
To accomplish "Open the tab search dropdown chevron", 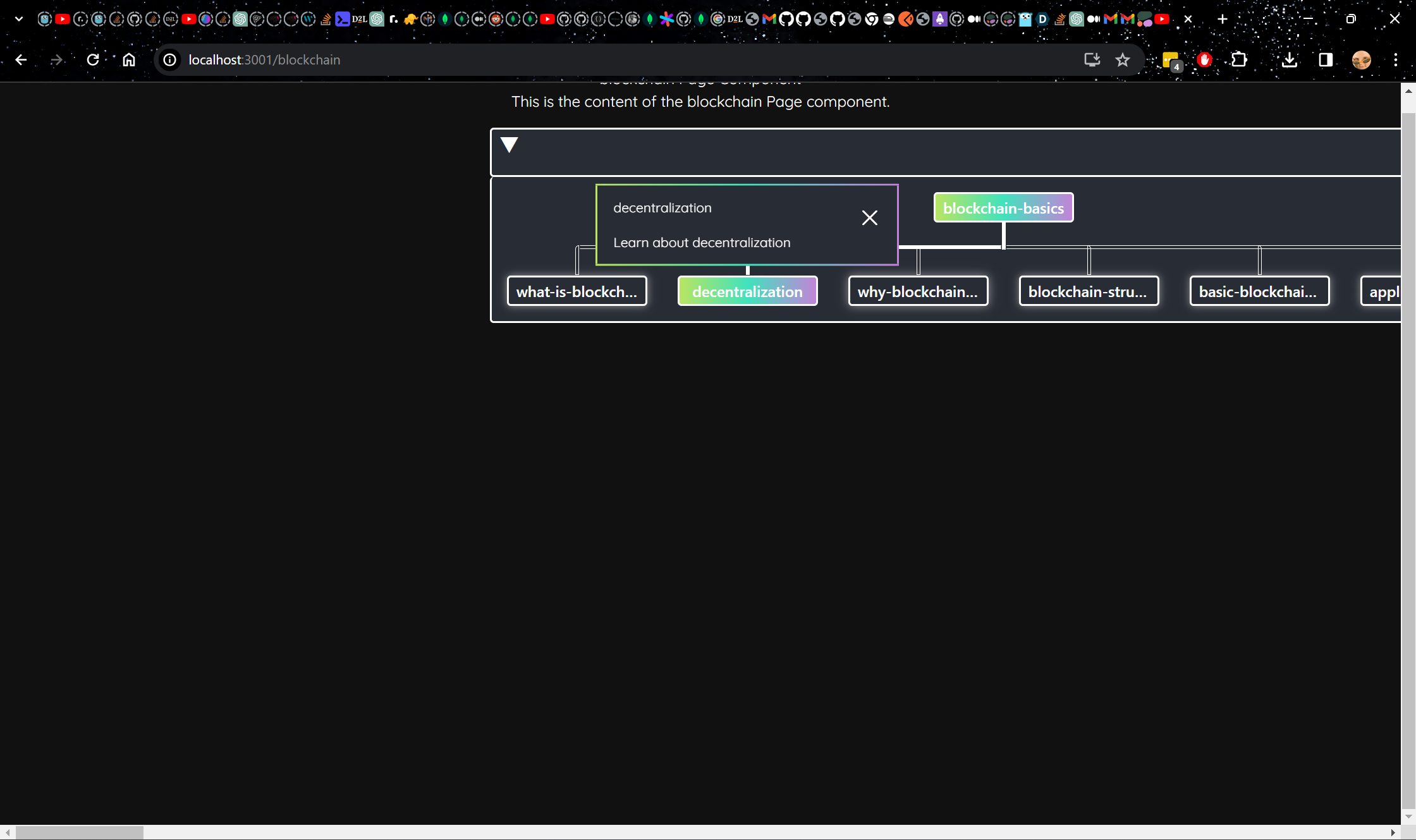I will (19, 19).
